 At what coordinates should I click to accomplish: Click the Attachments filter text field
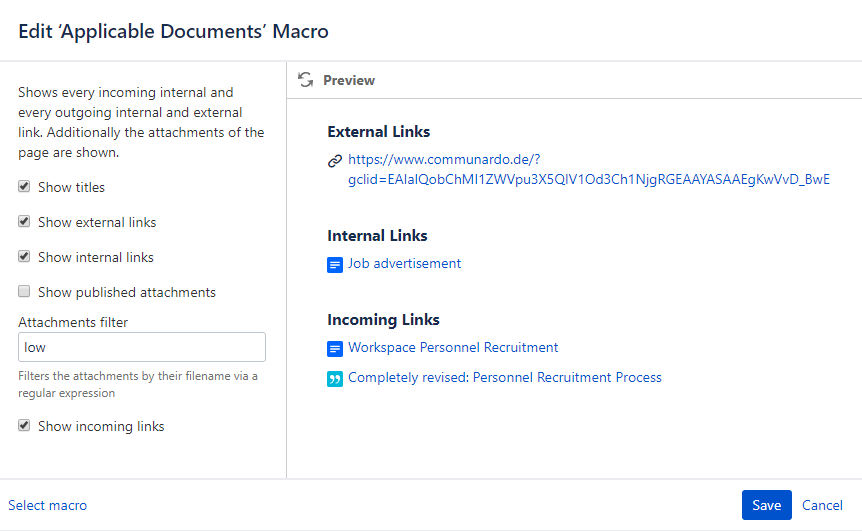pyautogui.click(x=142, y=347)
